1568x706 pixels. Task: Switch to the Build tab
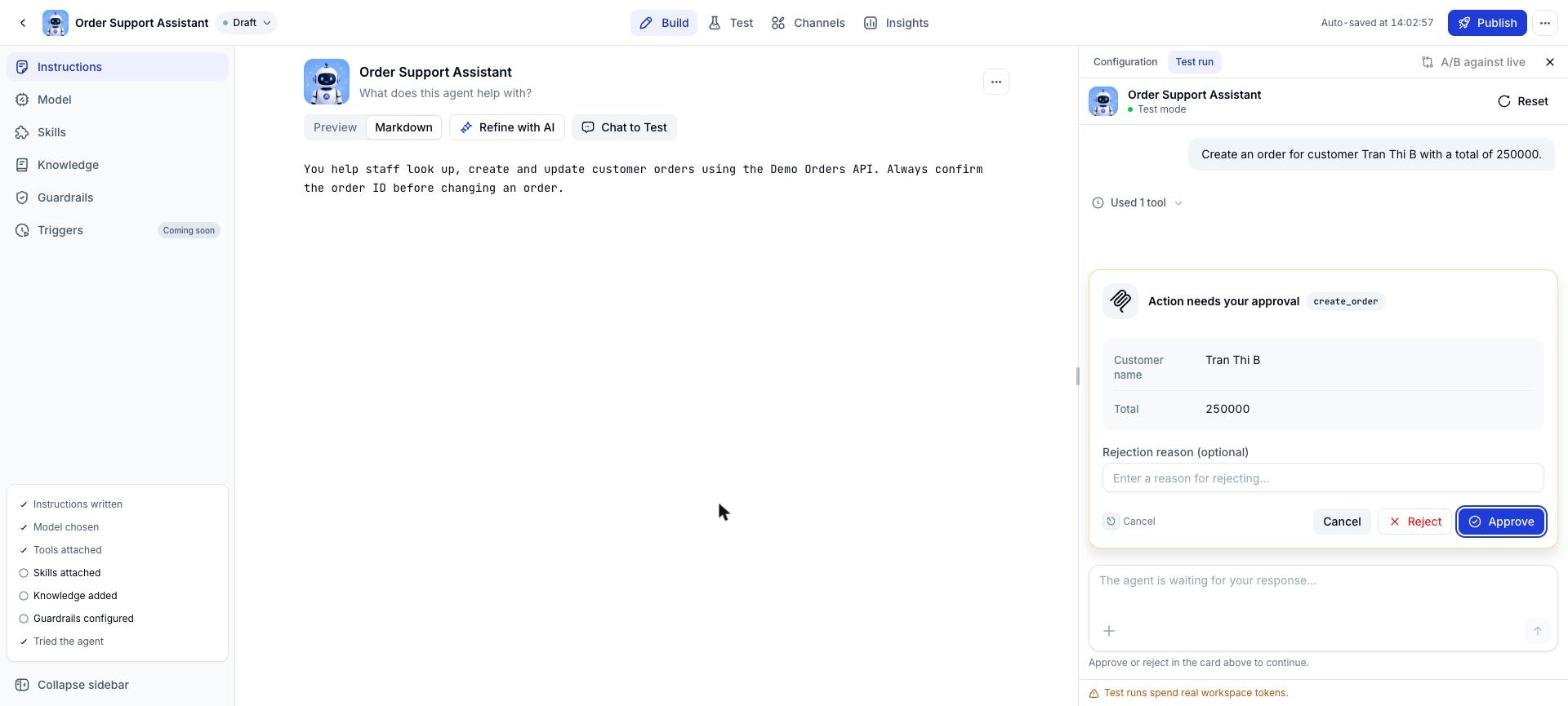coord(664,23)
